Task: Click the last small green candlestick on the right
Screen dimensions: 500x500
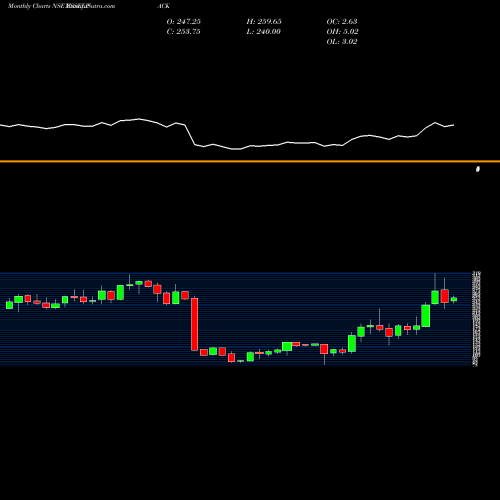Action: click(454, 299)
